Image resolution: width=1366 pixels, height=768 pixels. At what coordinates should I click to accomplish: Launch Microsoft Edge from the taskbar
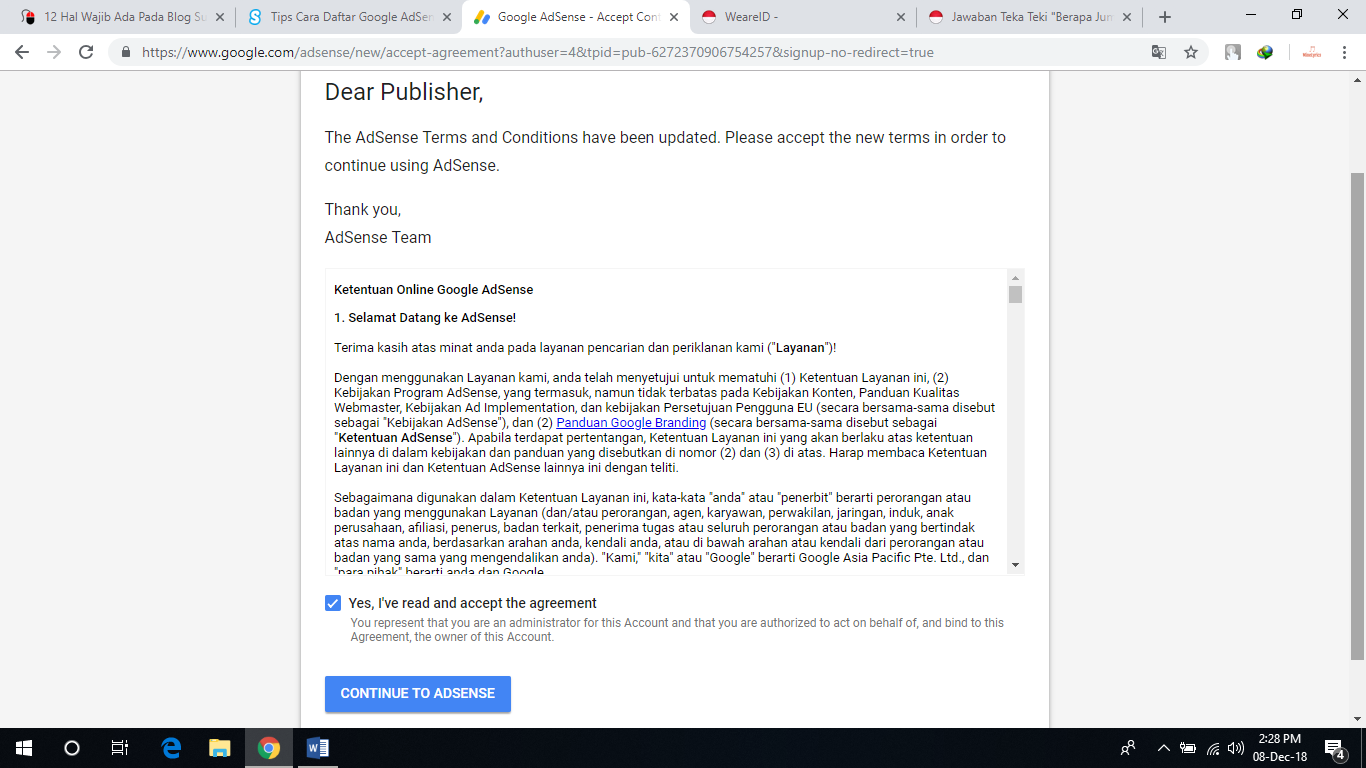tap(170, 747)
